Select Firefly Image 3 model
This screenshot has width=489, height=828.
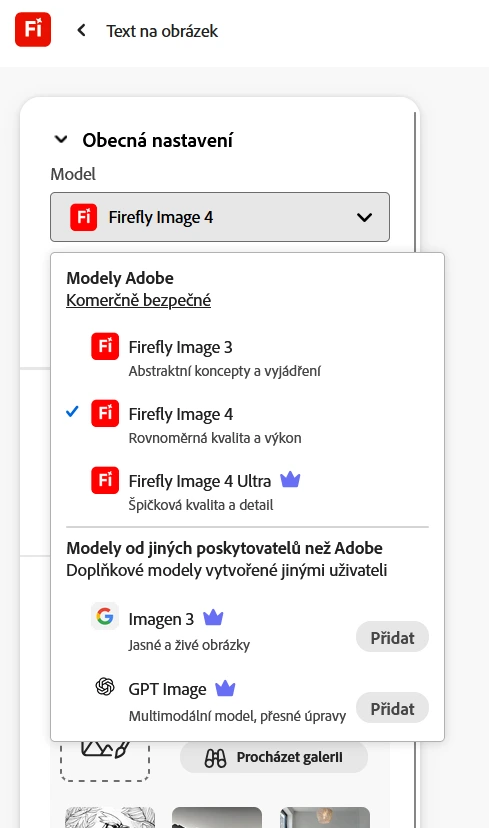248,358
